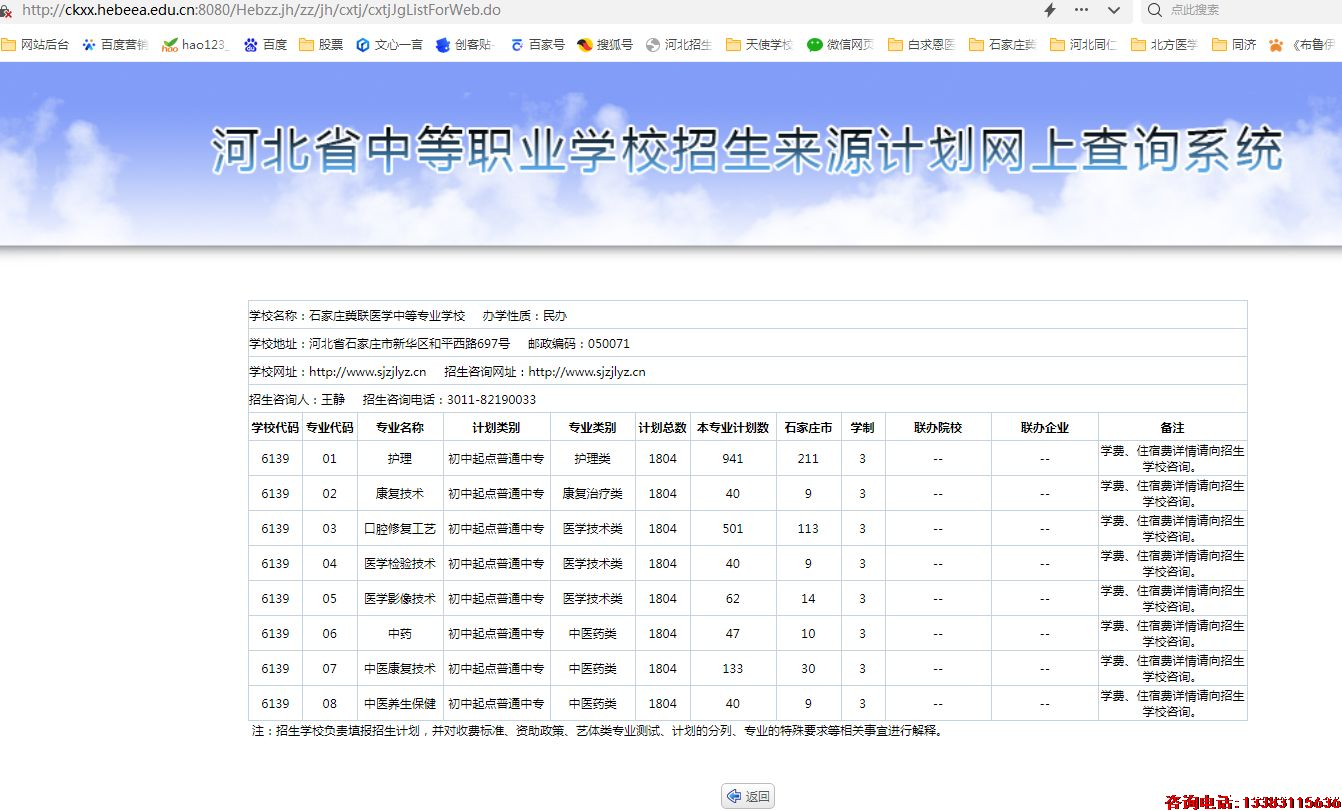Click the insecure site icon beside URL
The width and height of the screenshot is (1342, 811).
pos(6,11)
